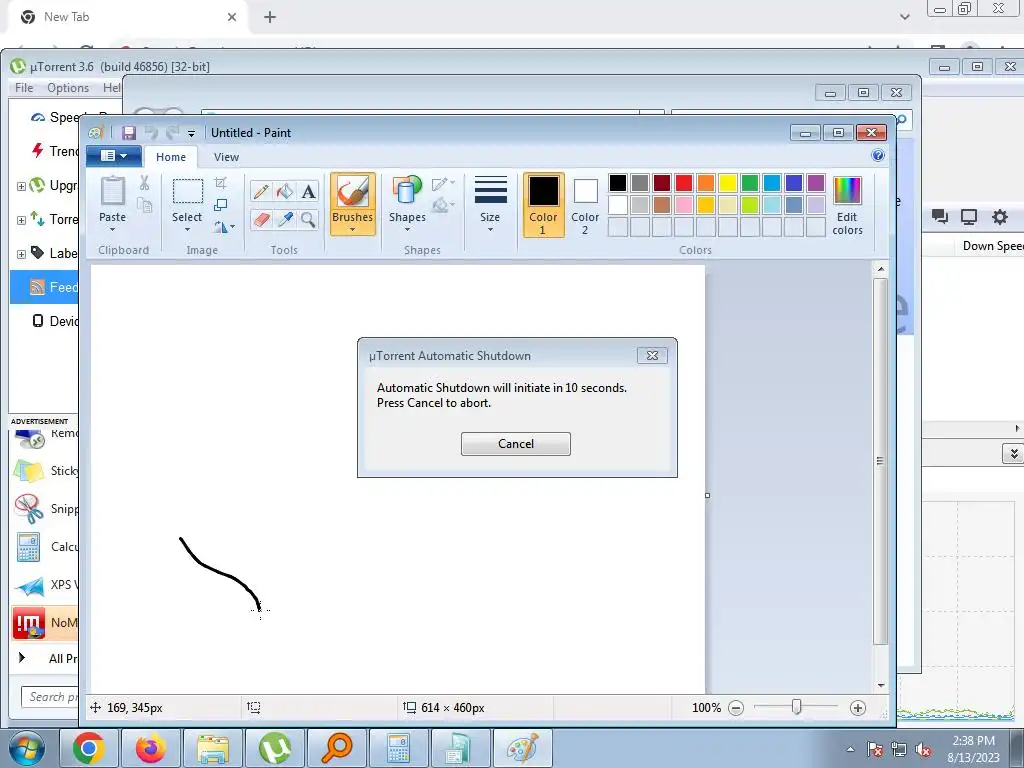The image size is (1024, 768).
Task: Expand the Labels tree node in uTorrent
Action: click(x=21, y=254)
